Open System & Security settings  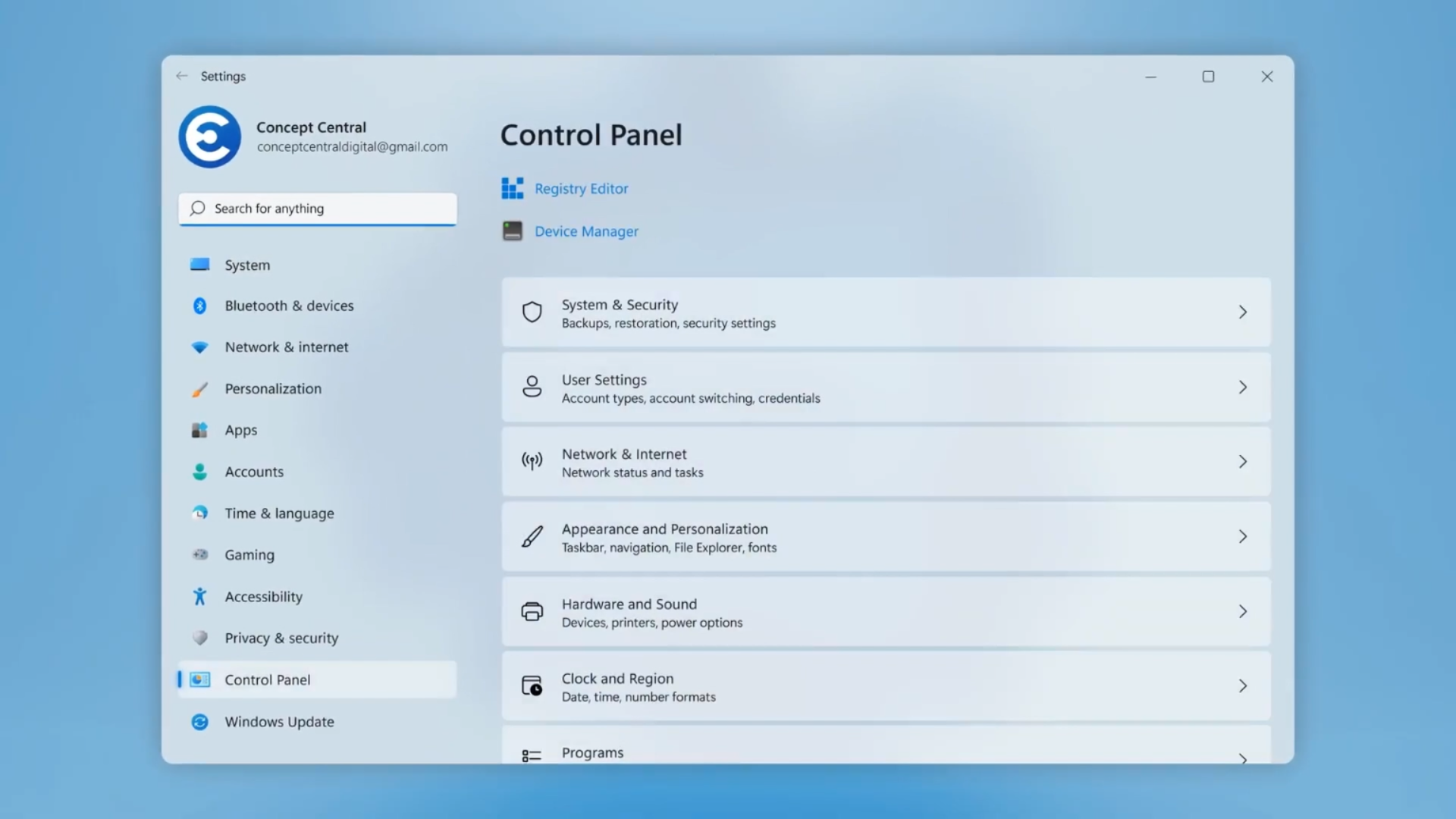[x=885, y=312]
